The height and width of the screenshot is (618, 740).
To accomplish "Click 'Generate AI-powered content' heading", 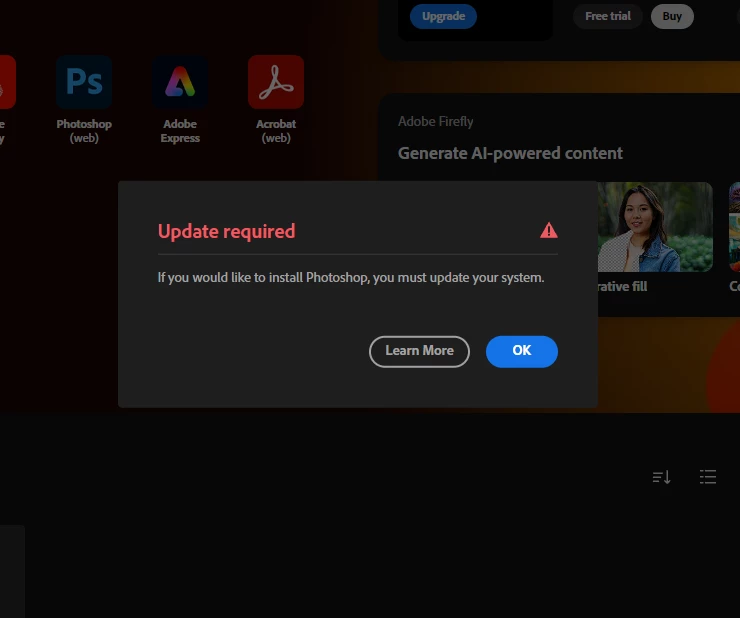I will pos(510,153).
